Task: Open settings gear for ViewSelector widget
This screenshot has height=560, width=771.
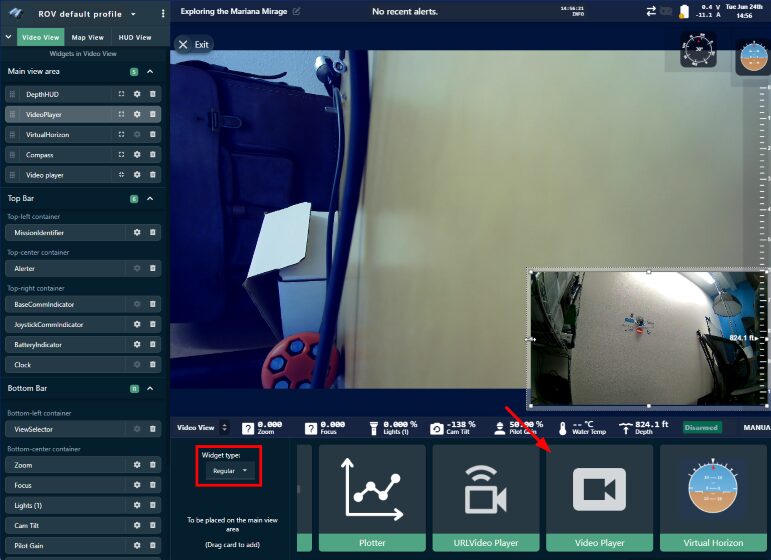Action: click(137, 429)
